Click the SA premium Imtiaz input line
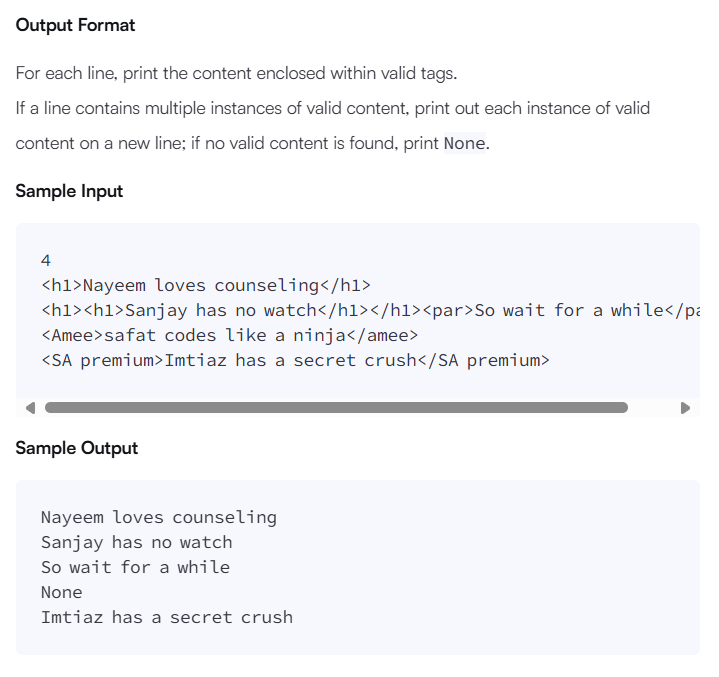 click(x=295, y=360)
